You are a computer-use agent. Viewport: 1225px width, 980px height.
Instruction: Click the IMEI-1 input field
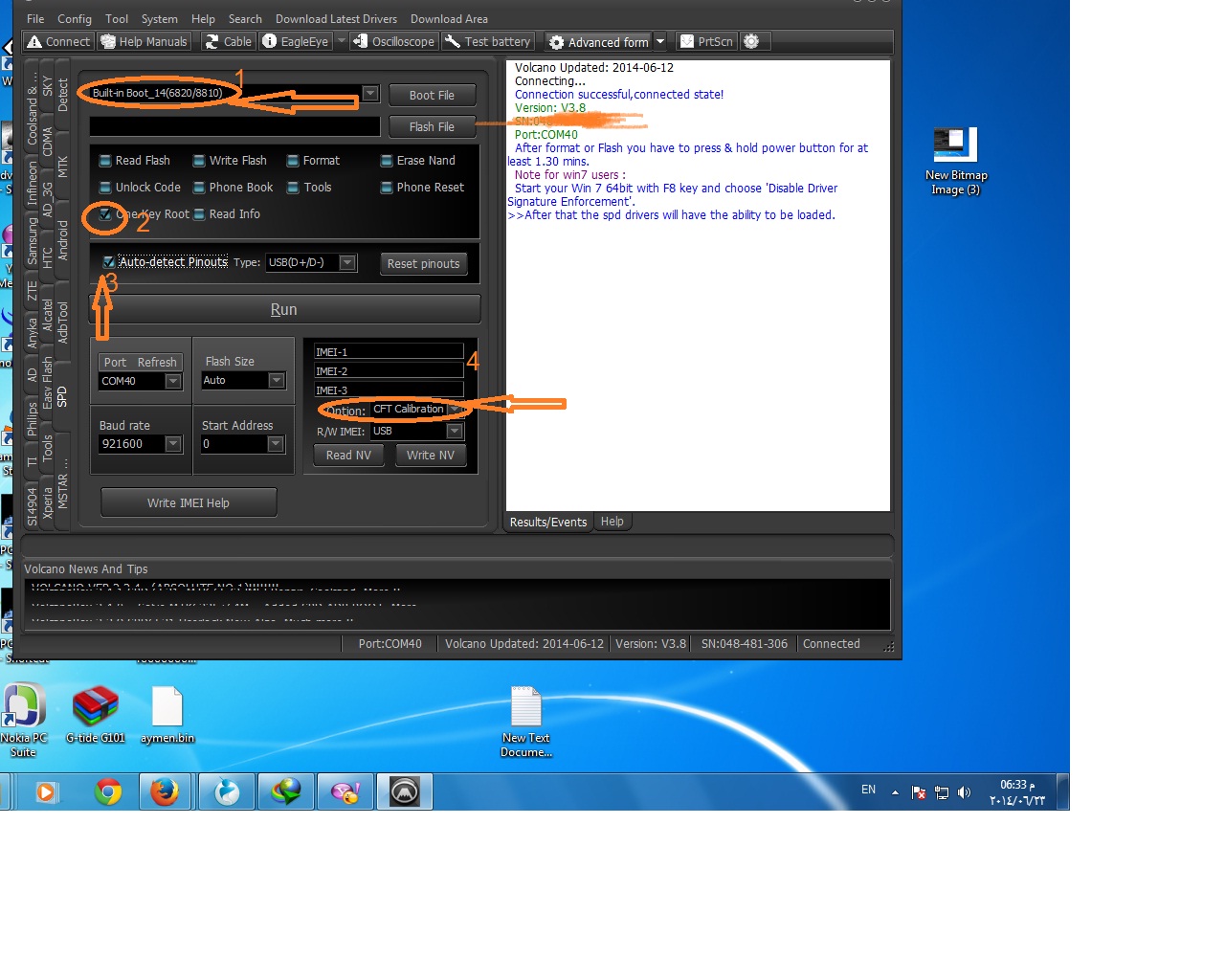[x=389, y=351]
